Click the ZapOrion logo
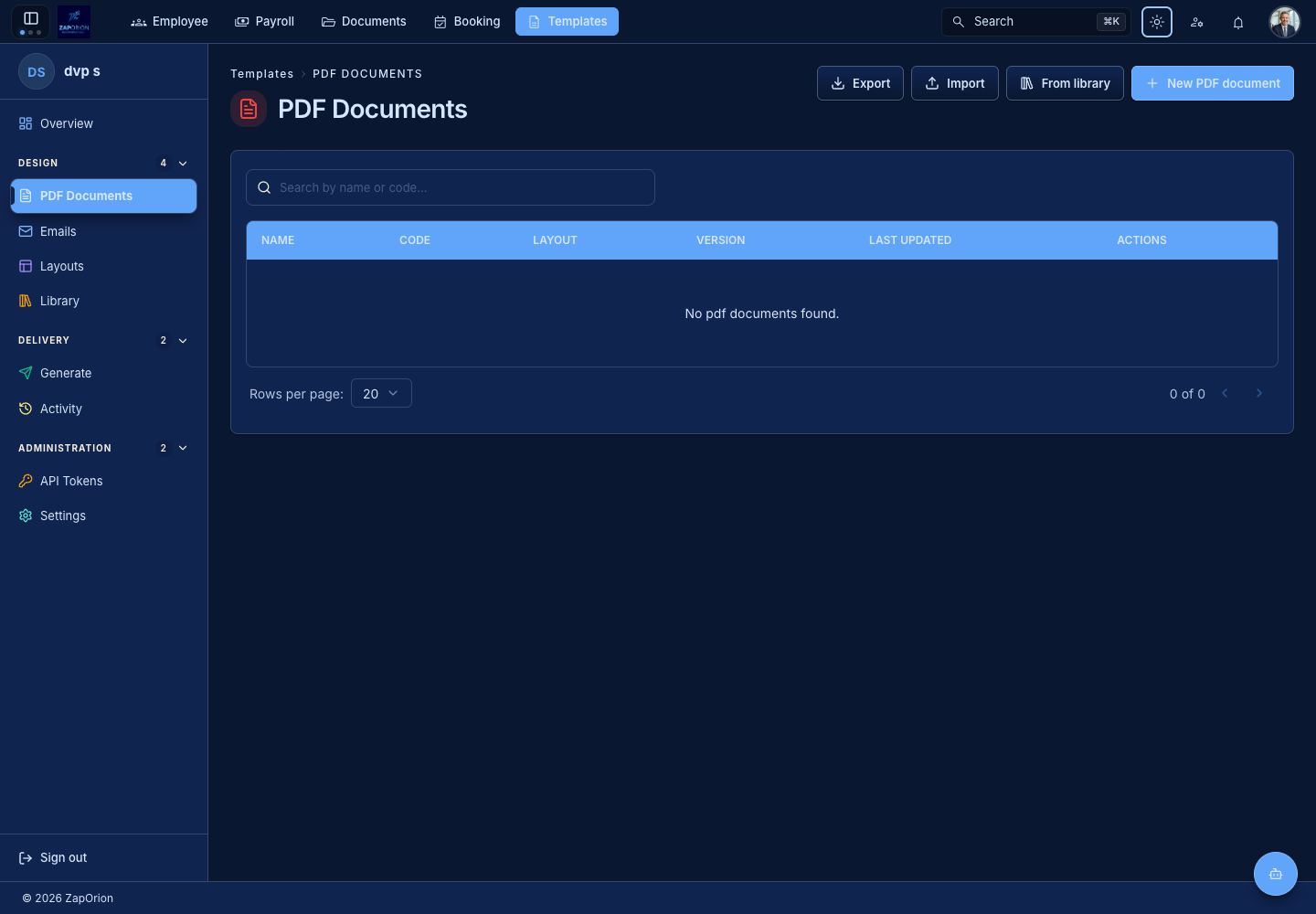 pyautogui.click(x=74, y=21)
